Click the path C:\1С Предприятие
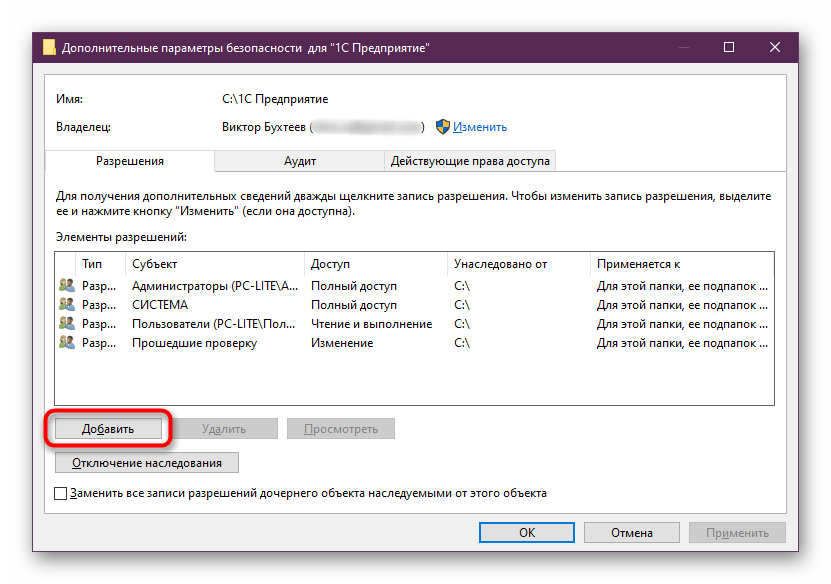The image size is (831, 584). (275, 99)
